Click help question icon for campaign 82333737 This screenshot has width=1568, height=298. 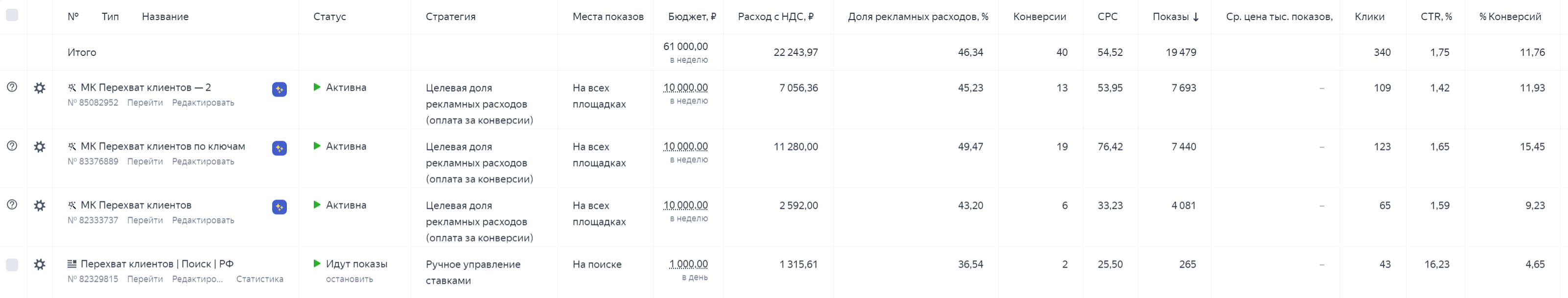click(12, 205)
